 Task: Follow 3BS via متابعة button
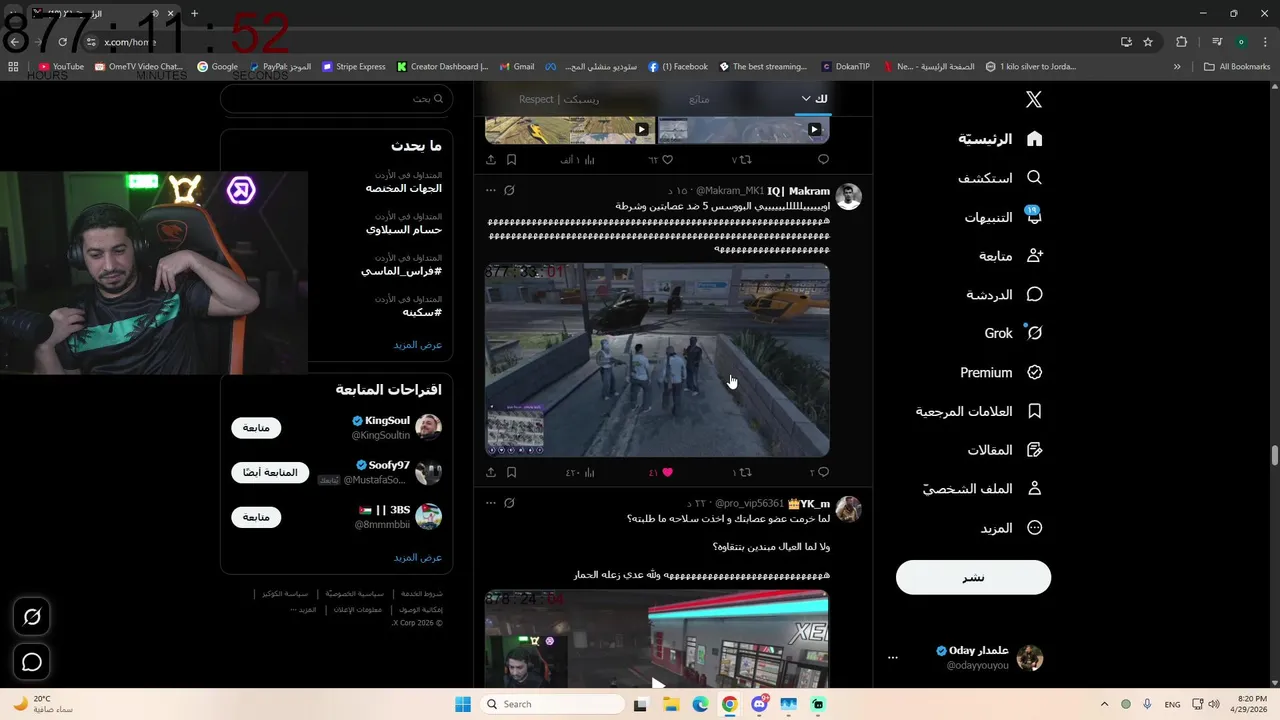pyautogui.click(x=256, y=517)
